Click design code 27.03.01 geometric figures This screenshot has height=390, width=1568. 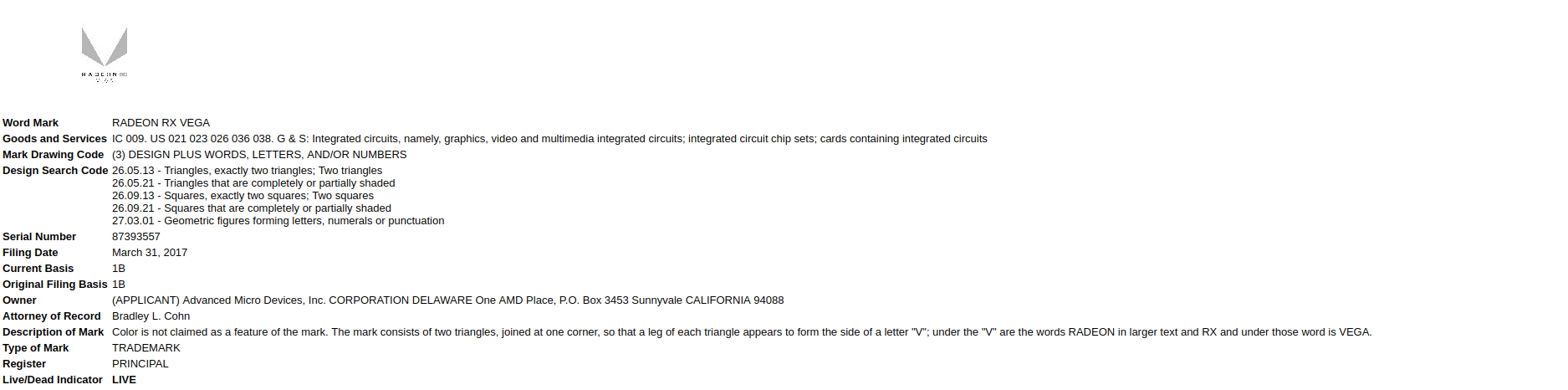278,221
